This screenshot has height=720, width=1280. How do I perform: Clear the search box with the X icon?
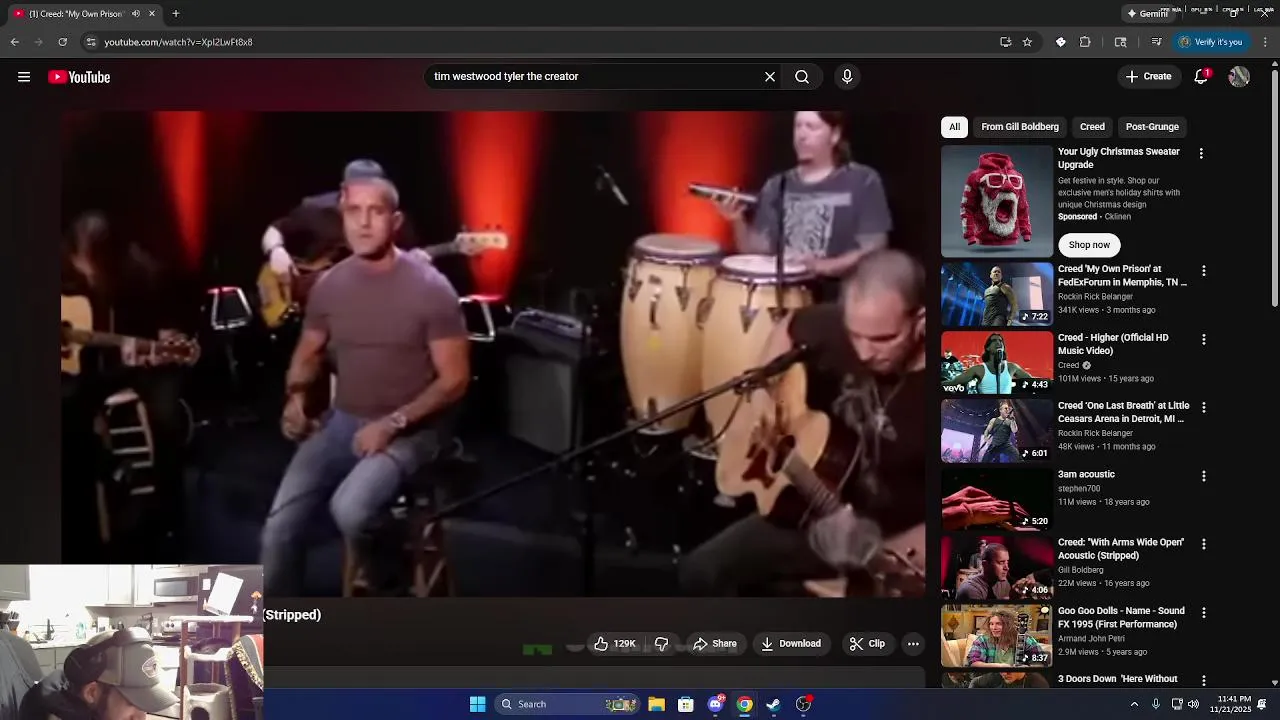770,77
